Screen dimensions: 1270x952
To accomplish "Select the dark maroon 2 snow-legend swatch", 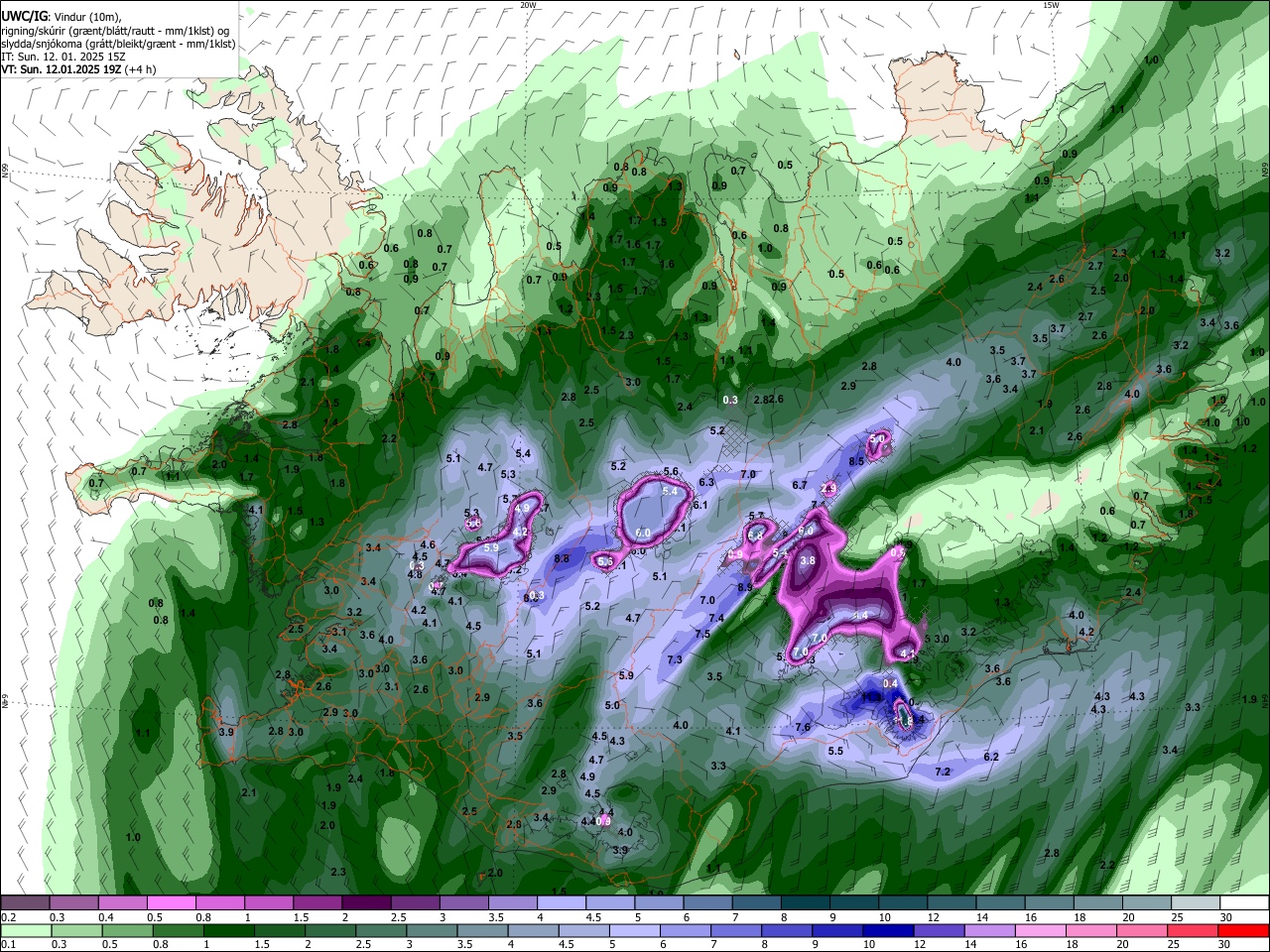I will (x=366, y=902).
